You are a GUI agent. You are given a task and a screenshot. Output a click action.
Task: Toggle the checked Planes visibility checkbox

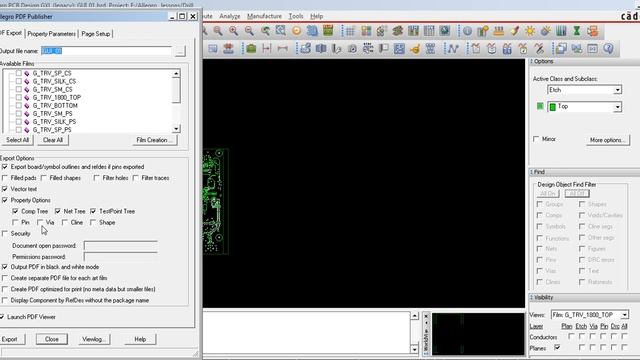[557, 348]
